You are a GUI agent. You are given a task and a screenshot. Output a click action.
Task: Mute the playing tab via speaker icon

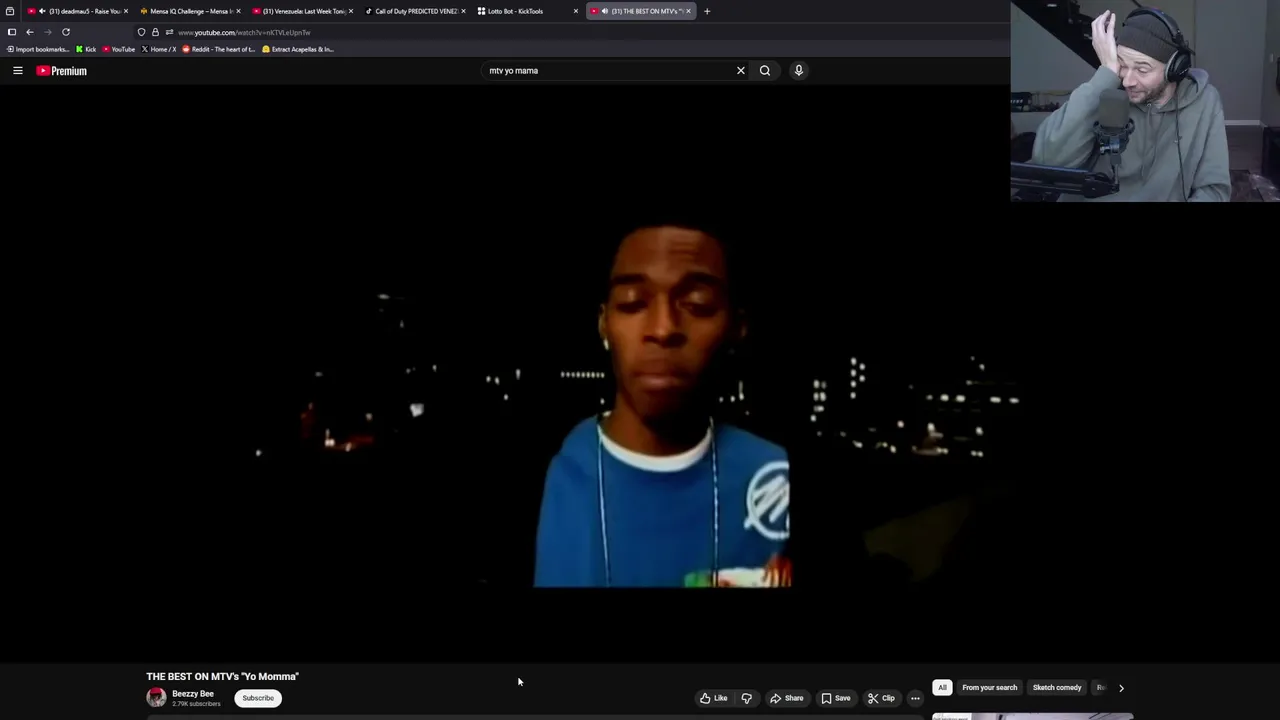(604, 11)
